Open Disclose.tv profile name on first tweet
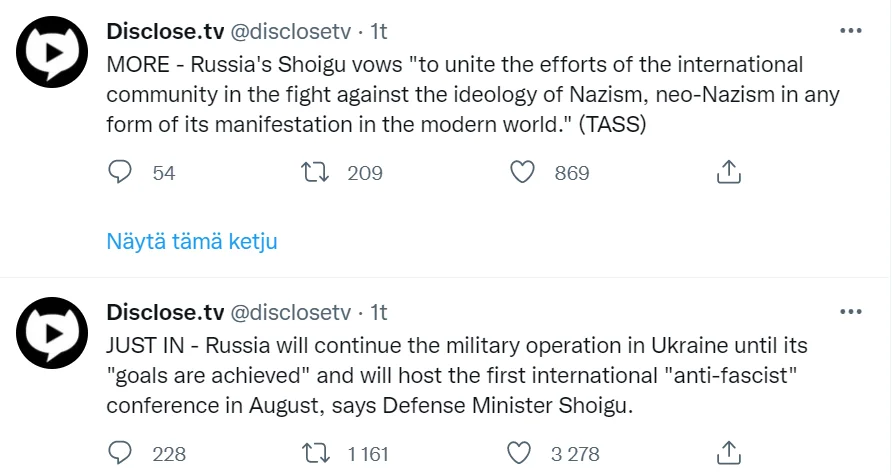This screenshot has height=475, width=892. [x=166, y=32]
